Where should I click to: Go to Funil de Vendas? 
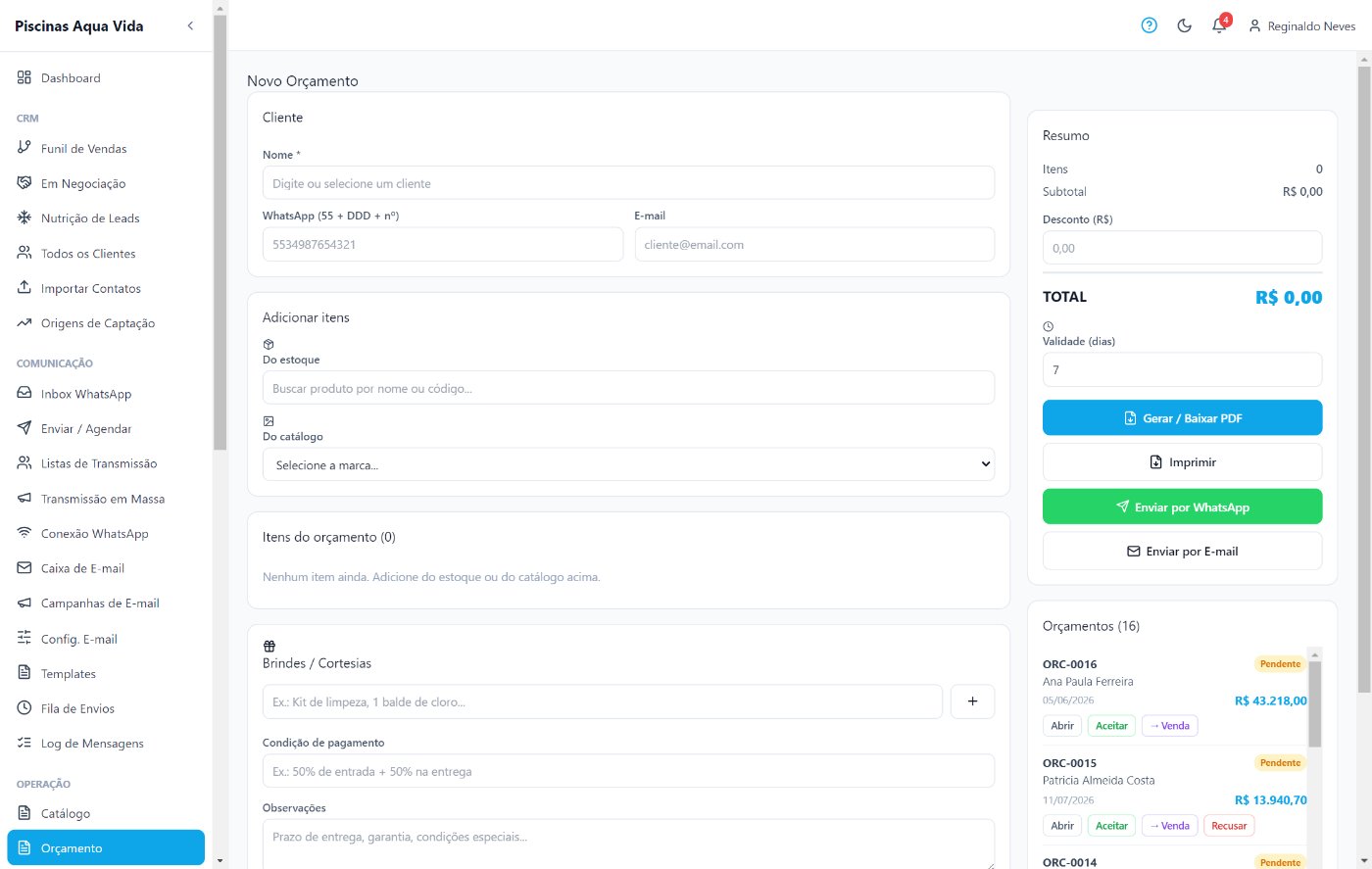click(106, 148)
